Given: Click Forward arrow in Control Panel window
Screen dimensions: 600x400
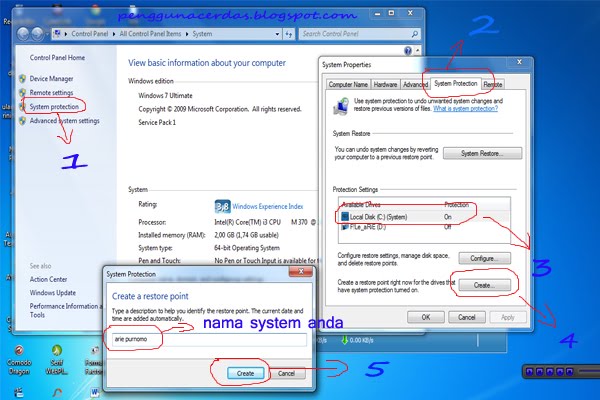Looking at the screenshot, I should [37, 34].
